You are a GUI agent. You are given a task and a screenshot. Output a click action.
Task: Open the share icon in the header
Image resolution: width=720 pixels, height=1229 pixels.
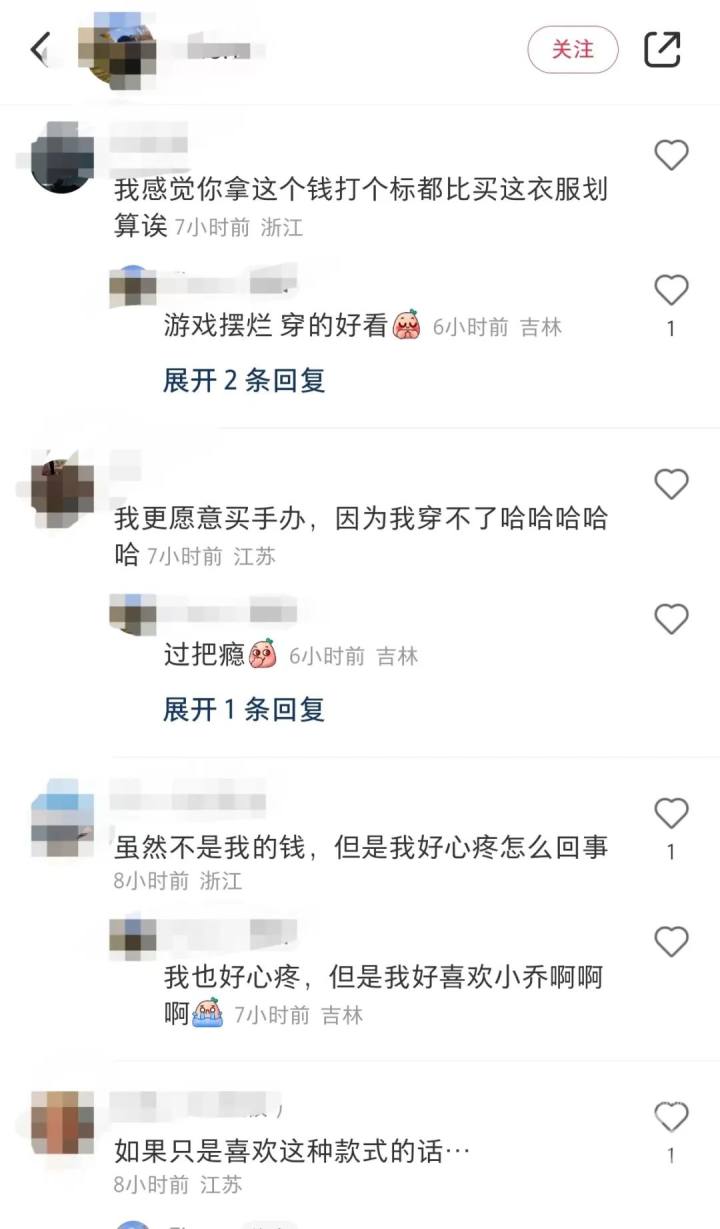coord(662,49)
